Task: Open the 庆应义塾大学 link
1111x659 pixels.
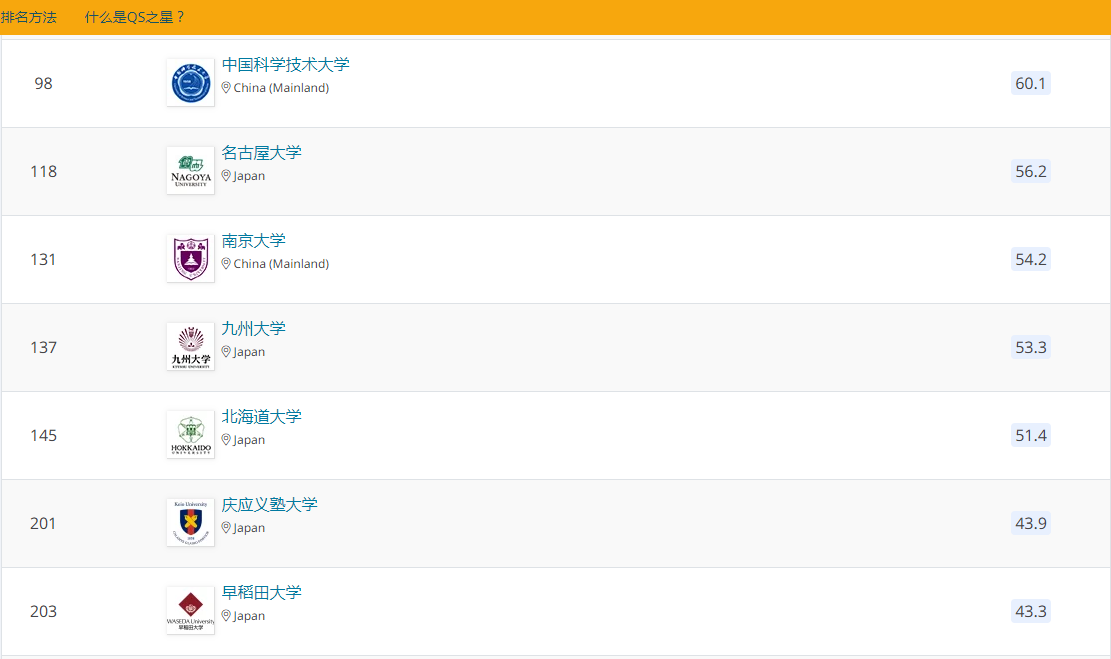Action: point(269,504)
